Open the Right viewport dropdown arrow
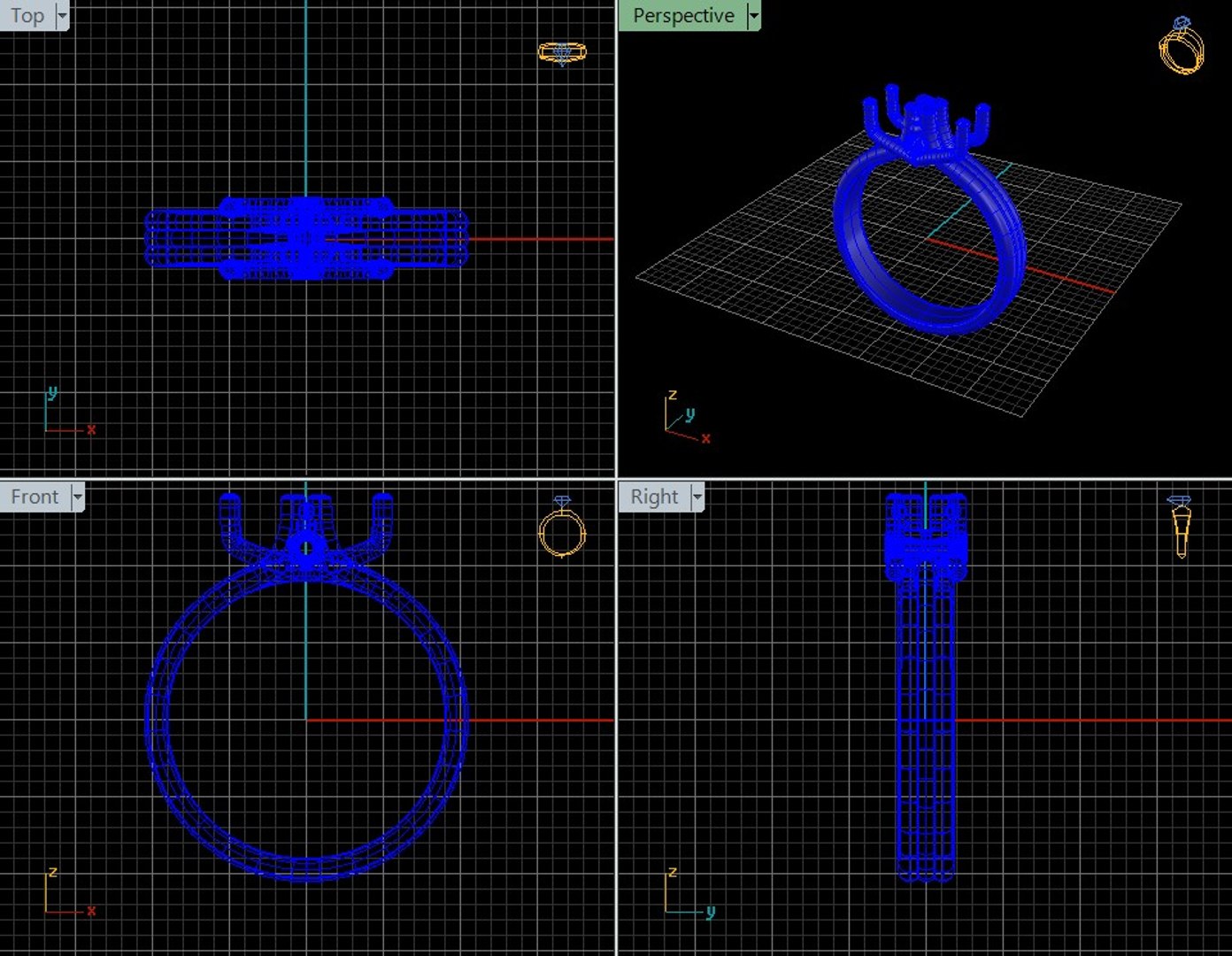 [697, 497]
